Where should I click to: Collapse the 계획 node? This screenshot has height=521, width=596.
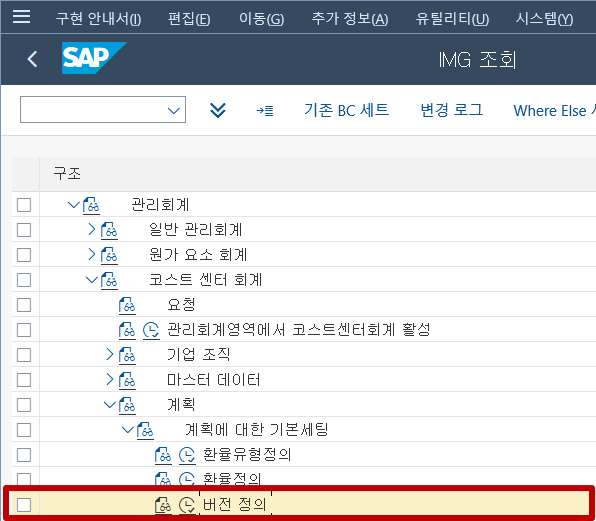click(109, 405)
